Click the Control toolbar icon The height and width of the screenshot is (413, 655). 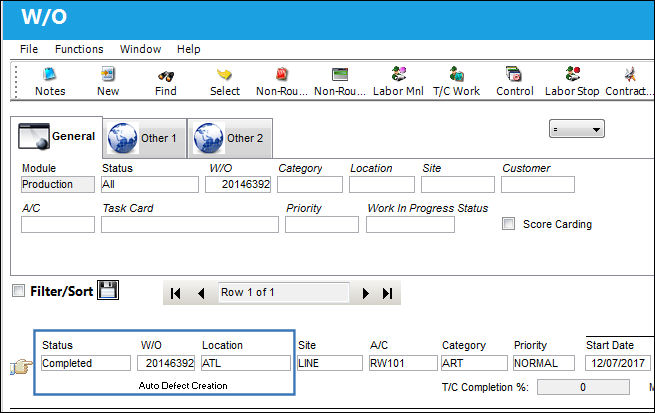tap(513, 74)
